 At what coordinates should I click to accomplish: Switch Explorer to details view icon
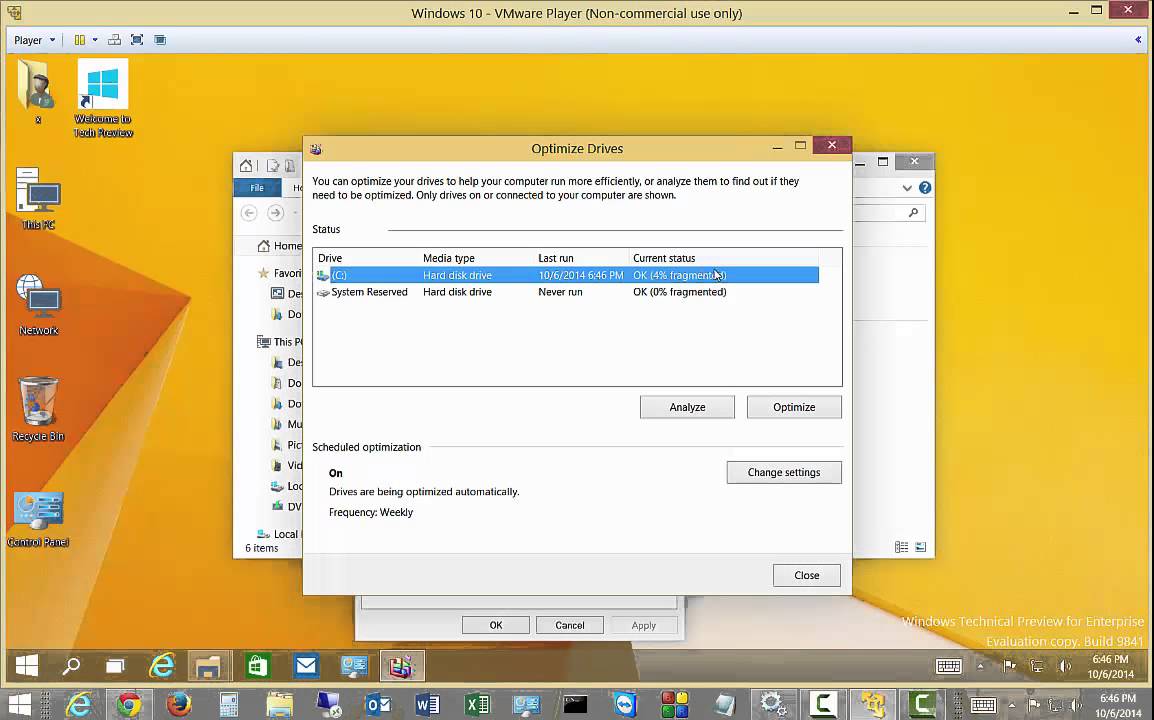902,547
